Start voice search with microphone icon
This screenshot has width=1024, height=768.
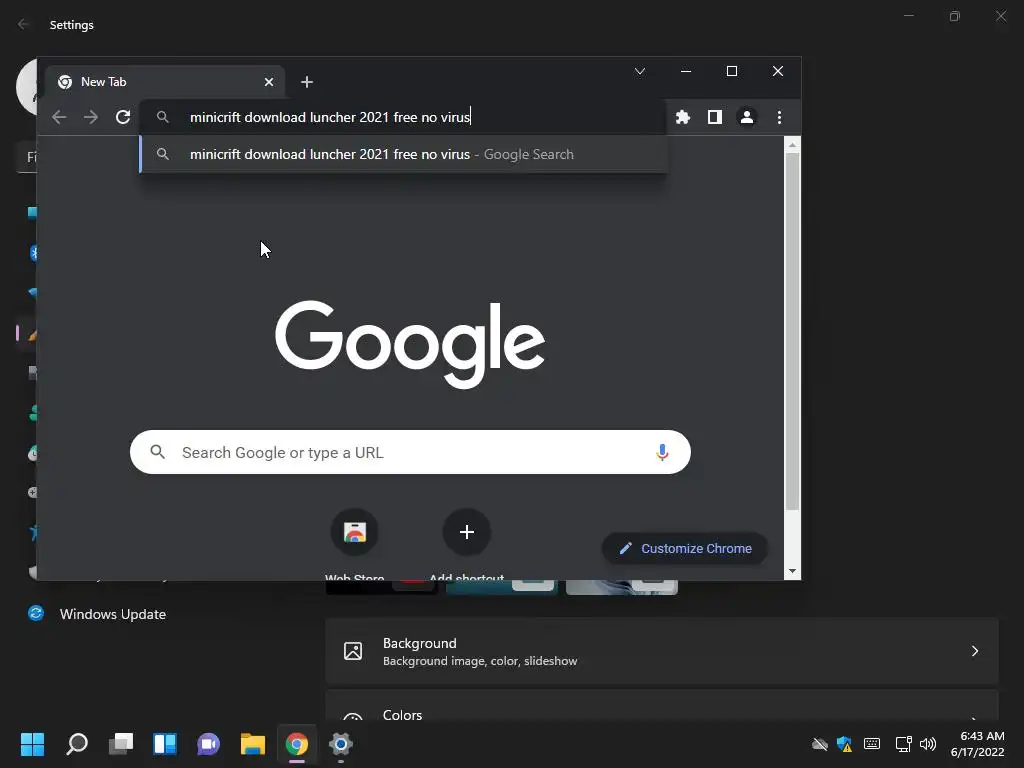click(662, 452)
